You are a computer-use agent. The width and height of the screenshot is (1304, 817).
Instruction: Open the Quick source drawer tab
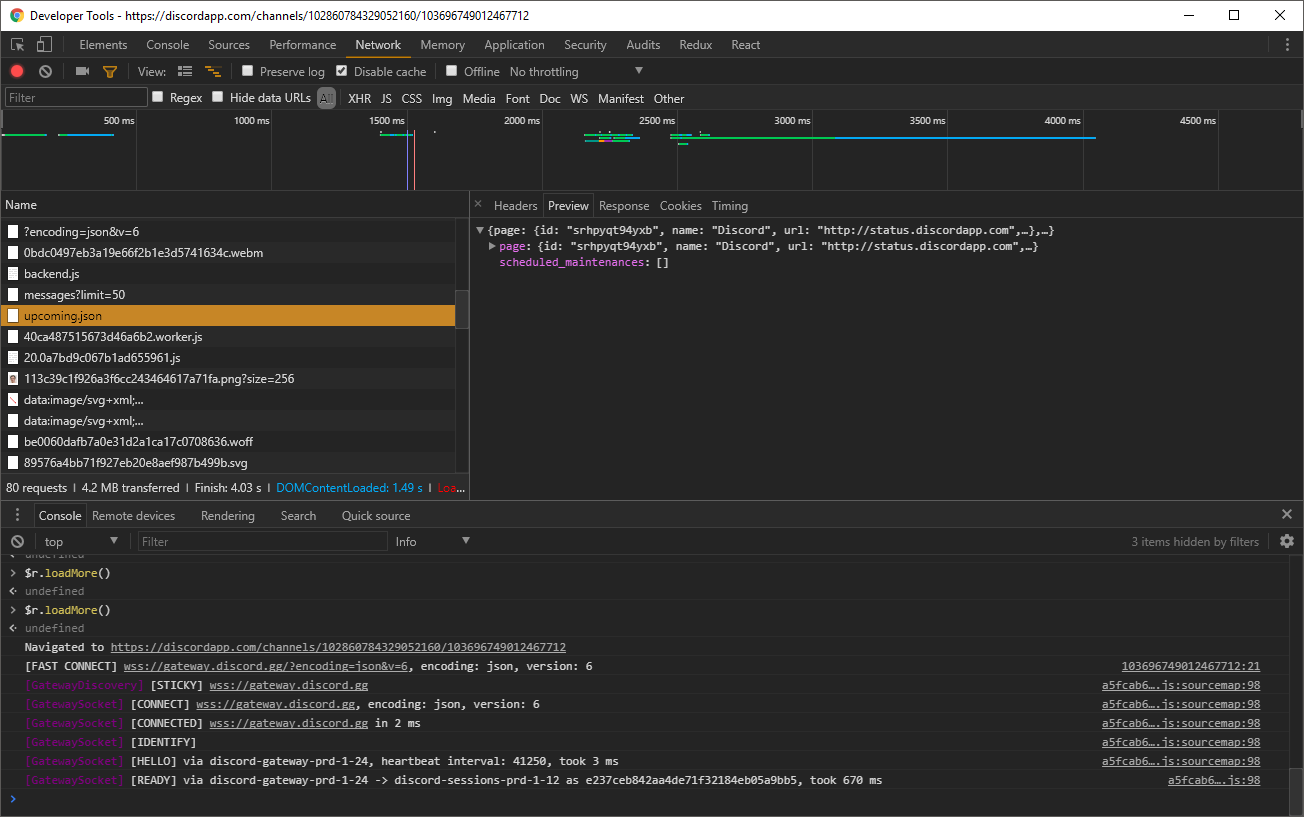376,515
